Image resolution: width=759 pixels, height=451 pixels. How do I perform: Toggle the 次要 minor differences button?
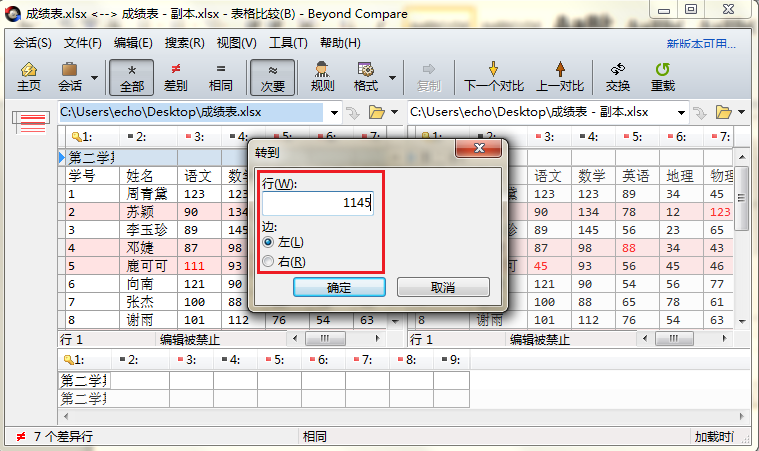point(273,77)
